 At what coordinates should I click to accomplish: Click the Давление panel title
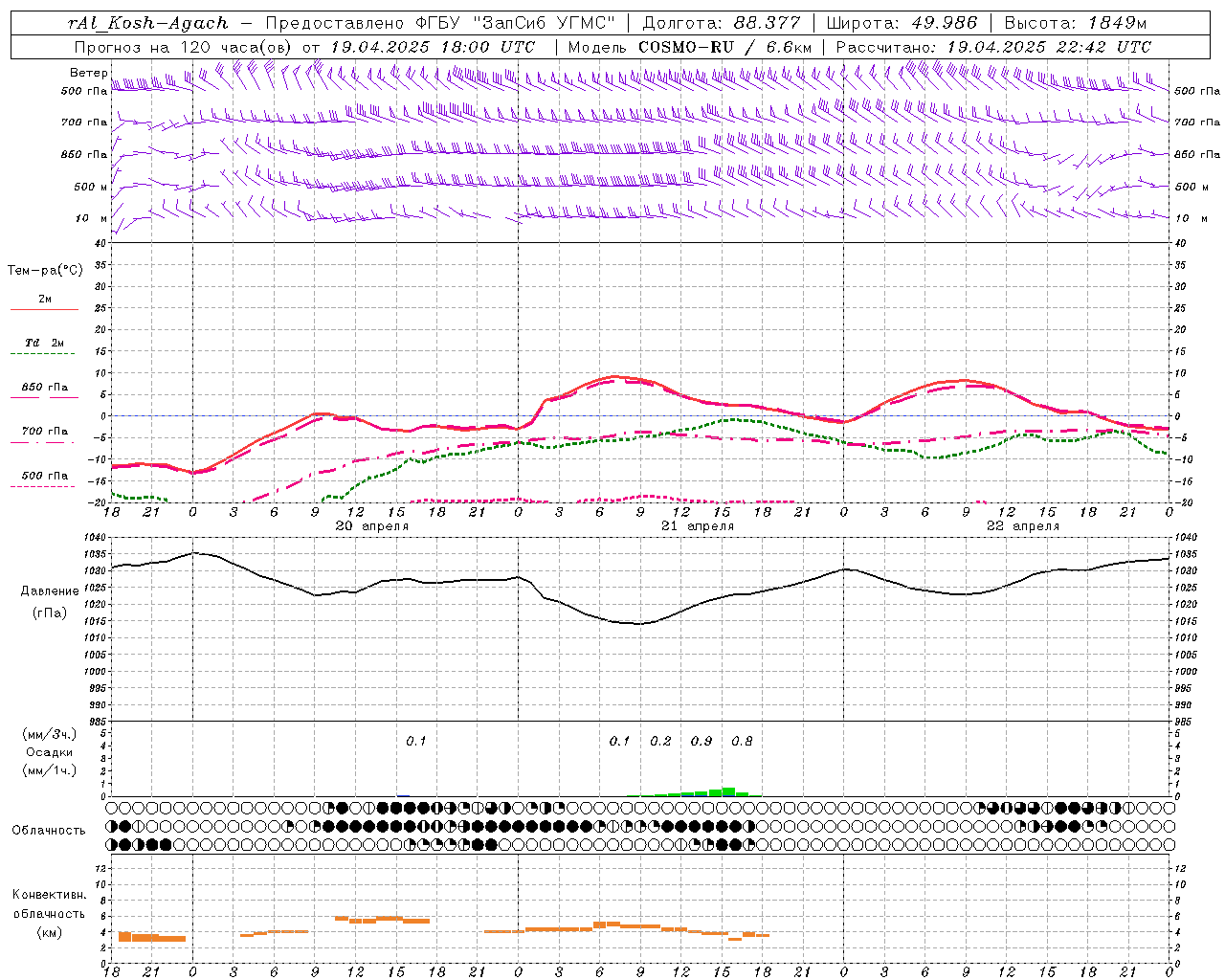pos(49,591)
